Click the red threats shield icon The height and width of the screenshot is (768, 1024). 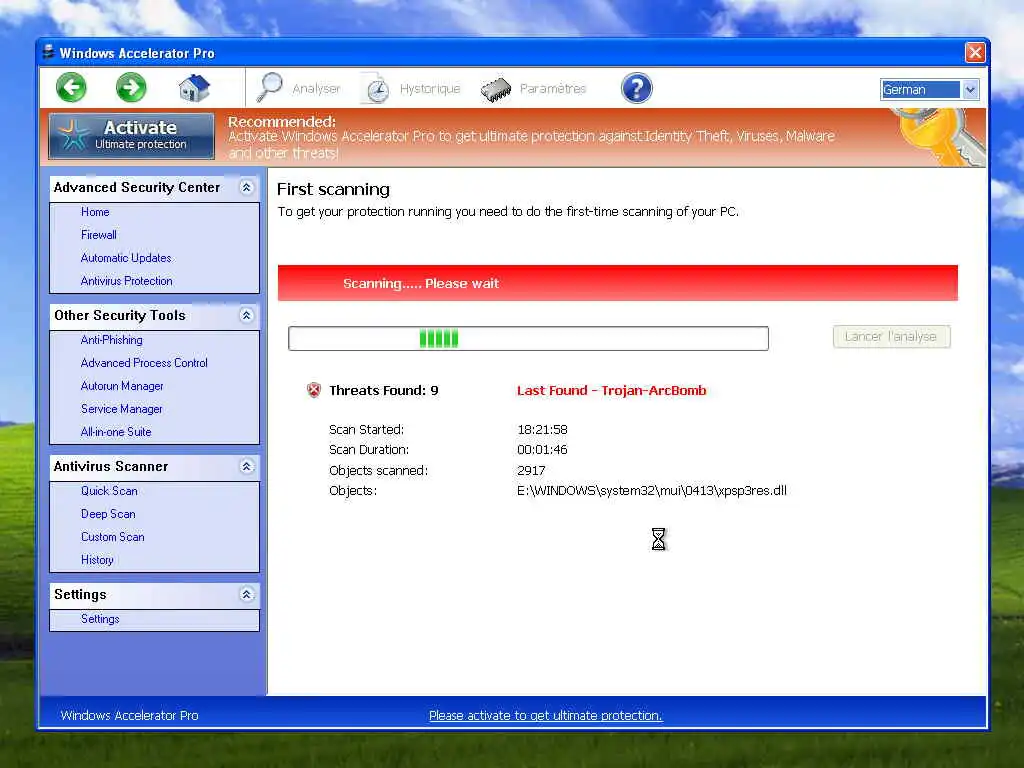point(314,391)
